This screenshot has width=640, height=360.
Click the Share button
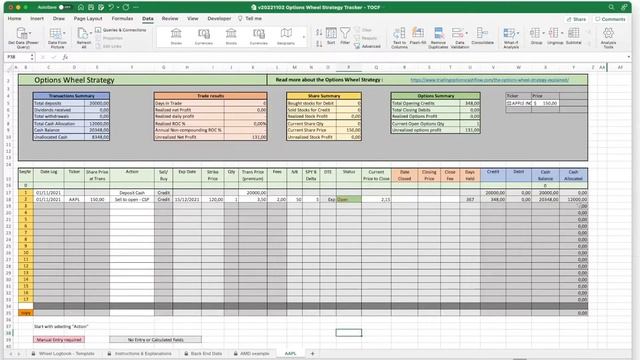576,19
